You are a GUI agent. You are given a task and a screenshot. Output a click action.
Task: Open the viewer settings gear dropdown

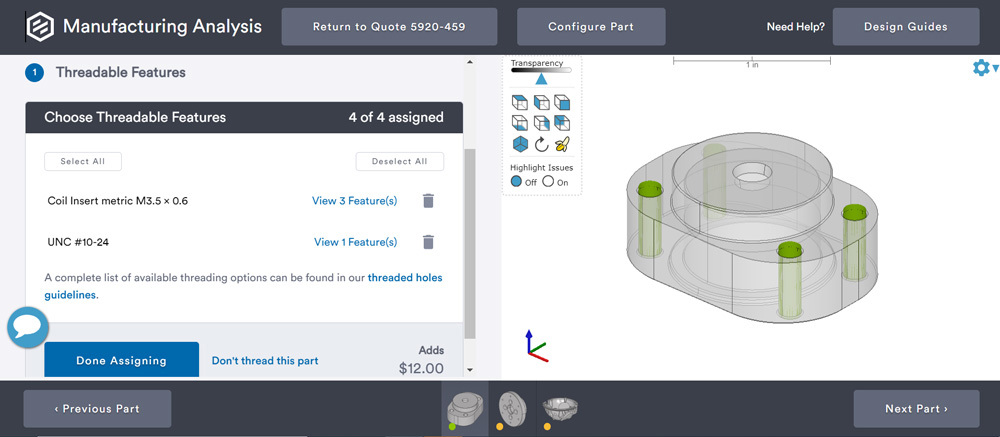tap(984, 68)
